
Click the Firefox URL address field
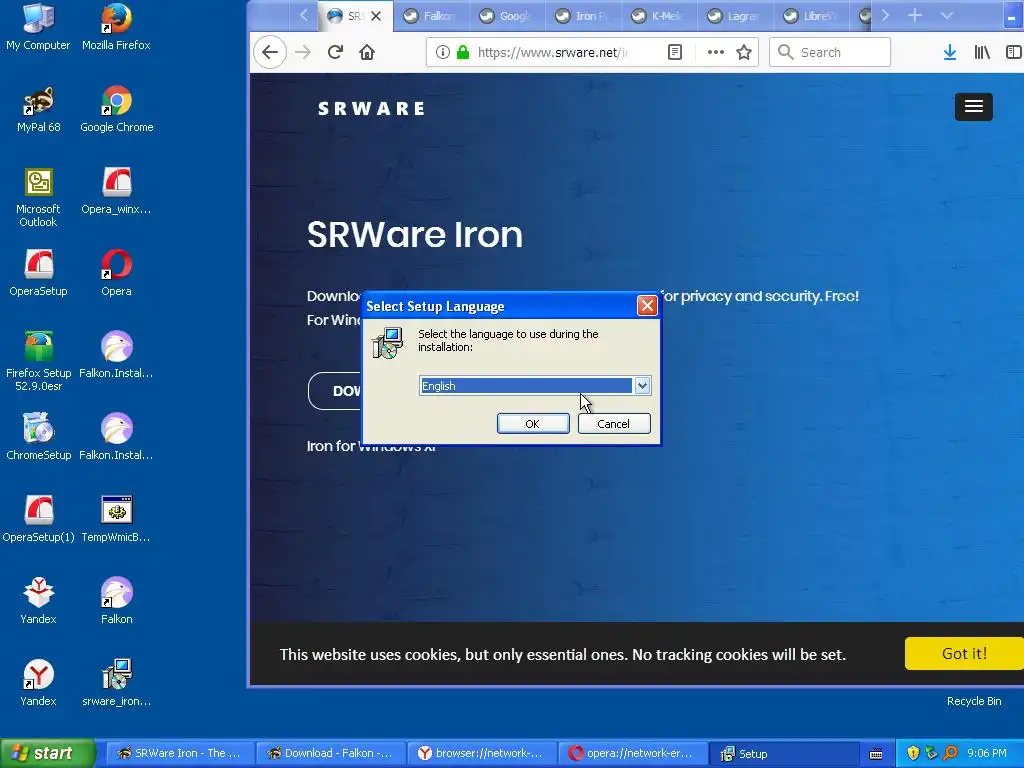point(553,52)
